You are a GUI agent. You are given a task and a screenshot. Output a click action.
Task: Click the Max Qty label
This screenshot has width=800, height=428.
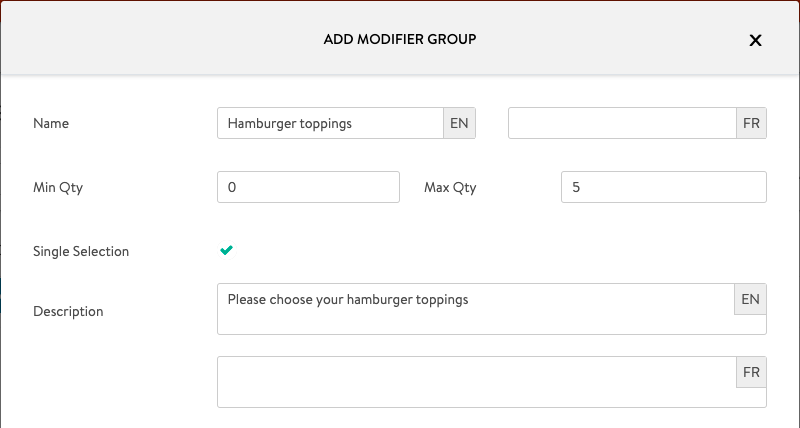point(450,187)
